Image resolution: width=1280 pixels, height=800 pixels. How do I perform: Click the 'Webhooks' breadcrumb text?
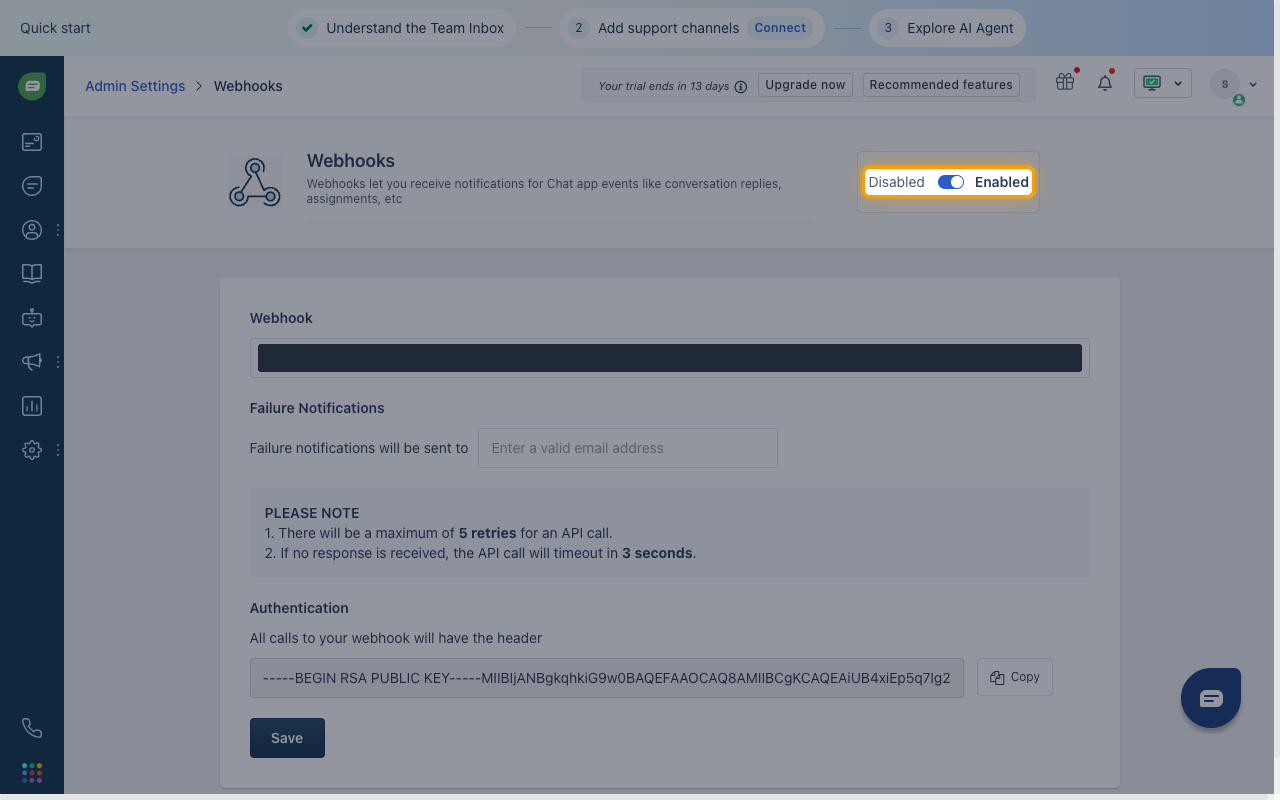248,86
